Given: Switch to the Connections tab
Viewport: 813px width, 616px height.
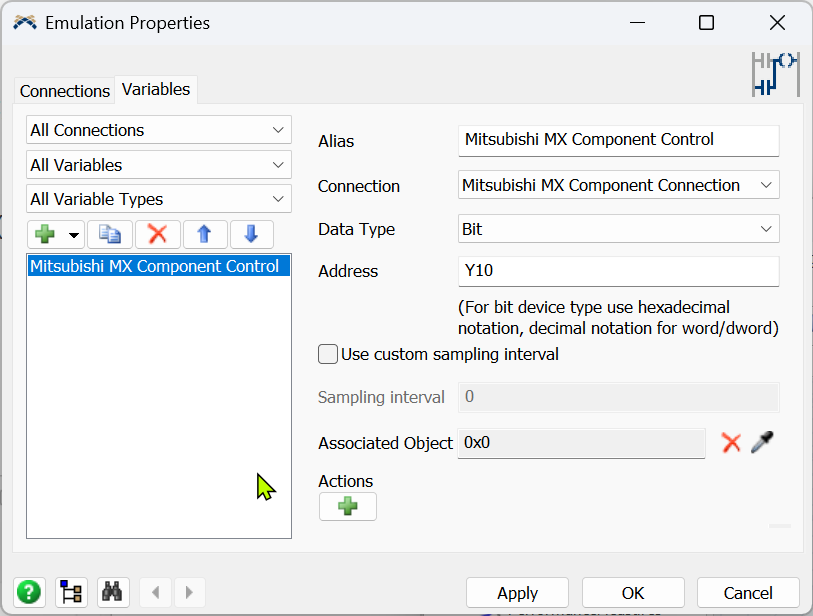Looking at the screenshot, I should (65, 91).
